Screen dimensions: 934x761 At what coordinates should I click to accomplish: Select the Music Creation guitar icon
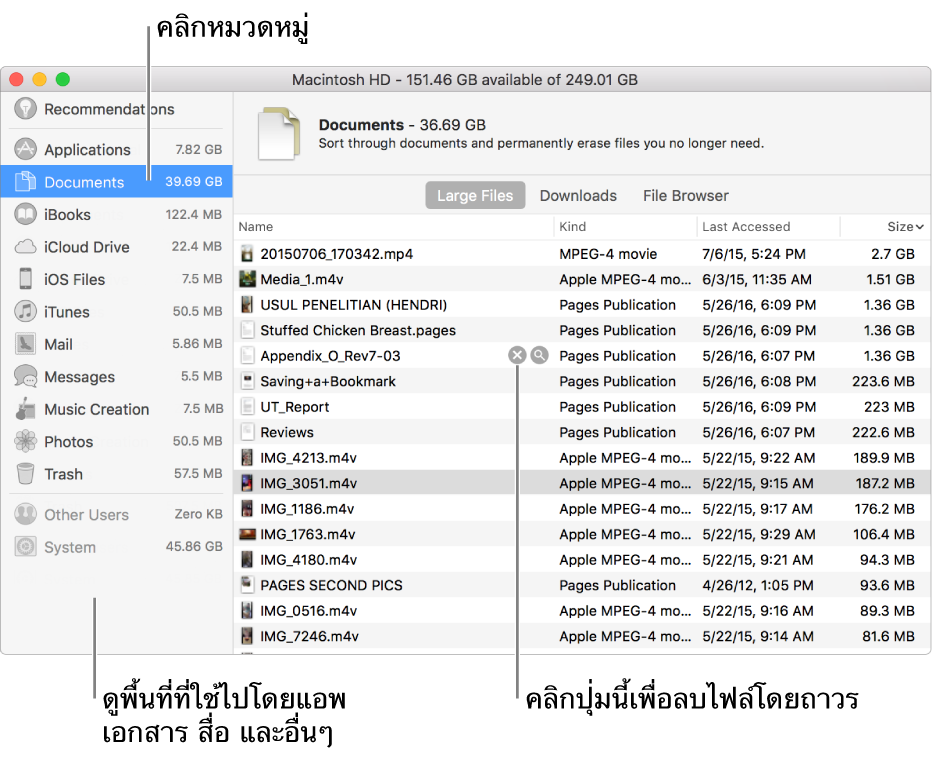point(25,408)
